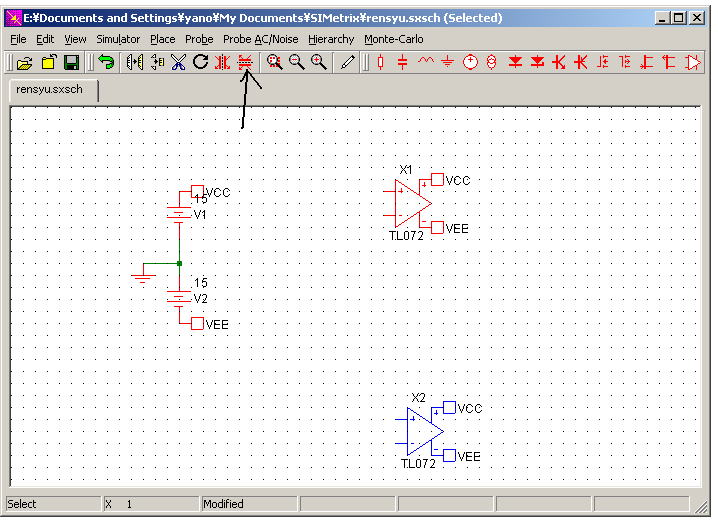Place a P-channel MOSFET from the toolbar
The image size is (718, 522).
625,62
